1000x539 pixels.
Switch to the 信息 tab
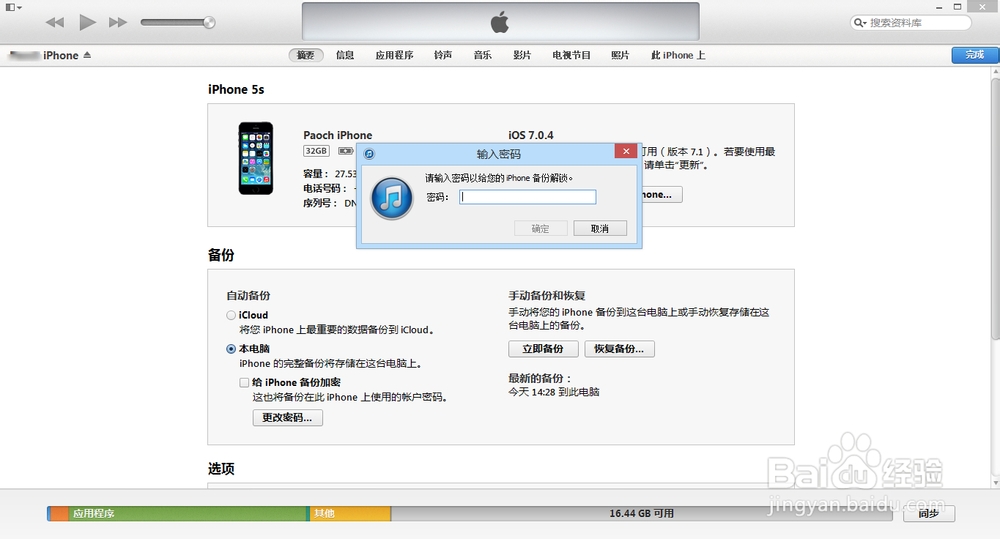tap(345, 55)
